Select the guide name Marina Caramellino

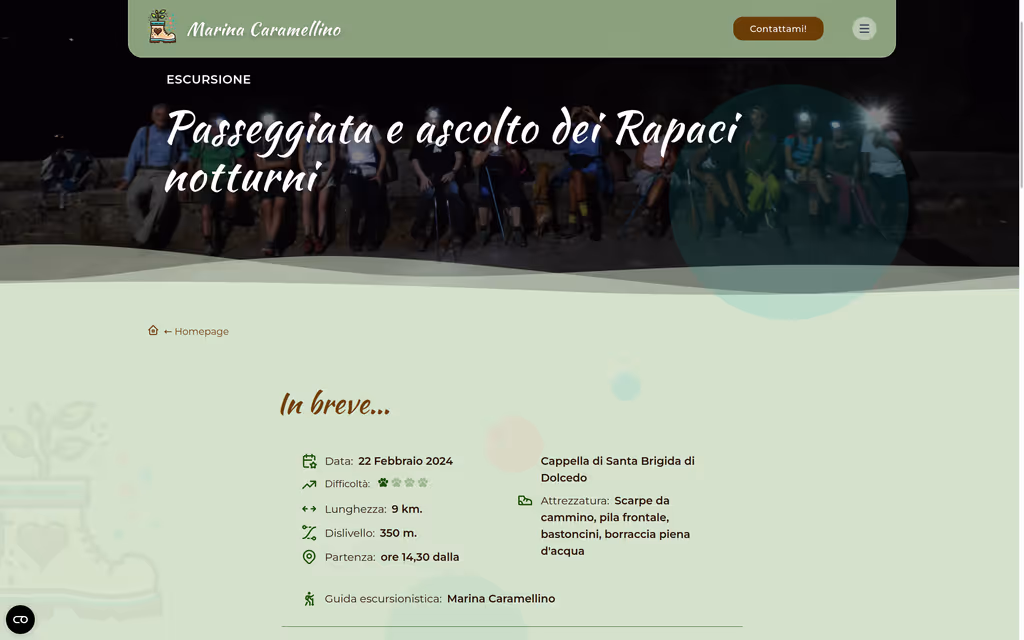point(501,598)
